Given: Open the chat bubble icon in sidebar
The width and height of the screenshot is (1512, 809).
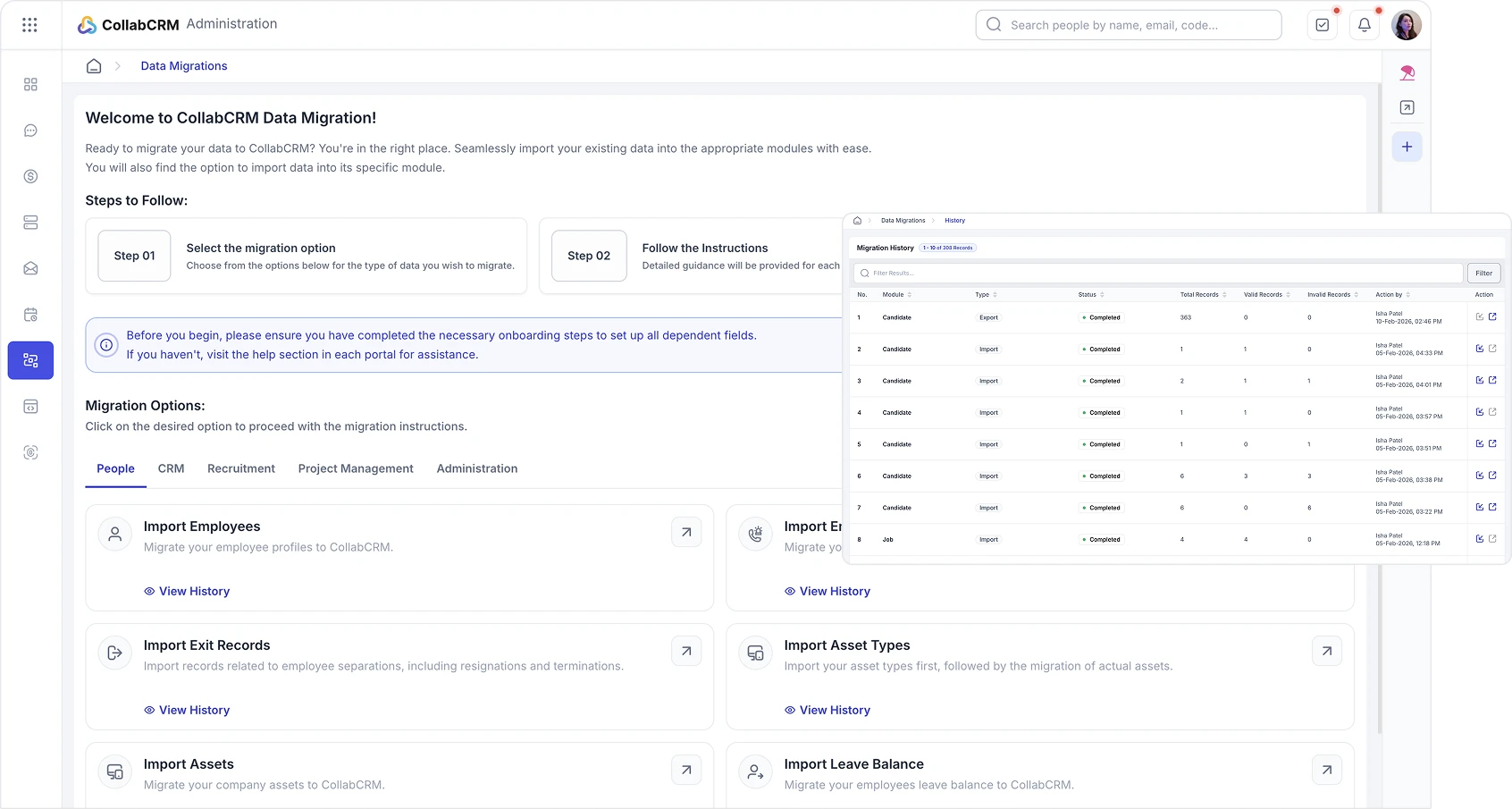Looking at the screenshot, I should coord(30,131).
